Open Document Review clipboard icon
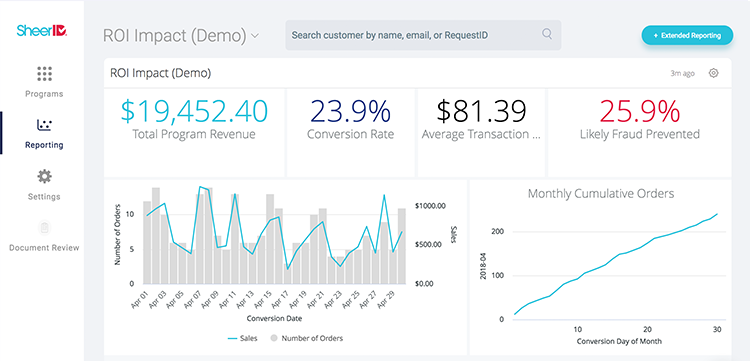 (x=44, y=228)
